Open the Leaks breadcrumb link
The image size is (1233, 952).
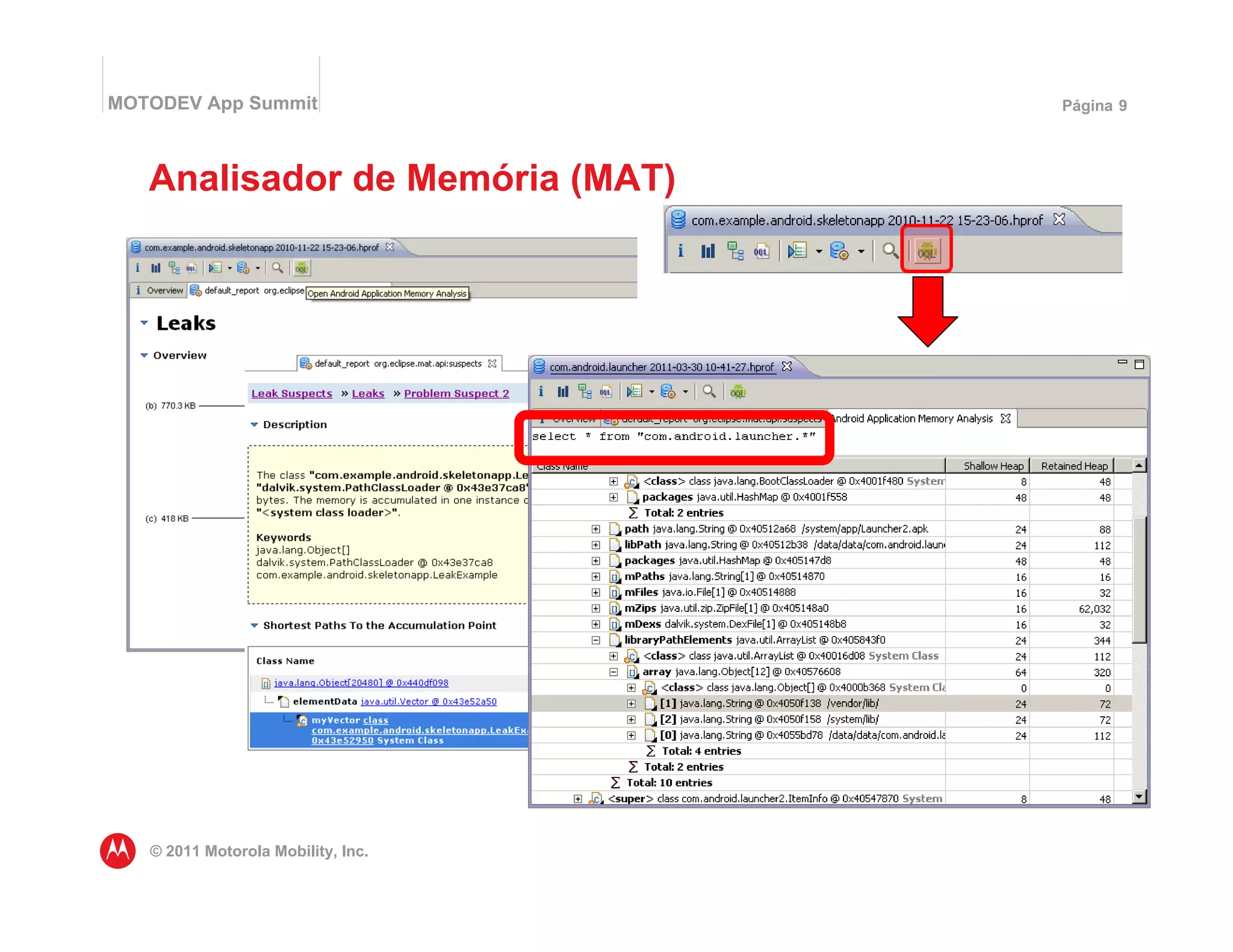pyautogui.click(x=368, y=393)
